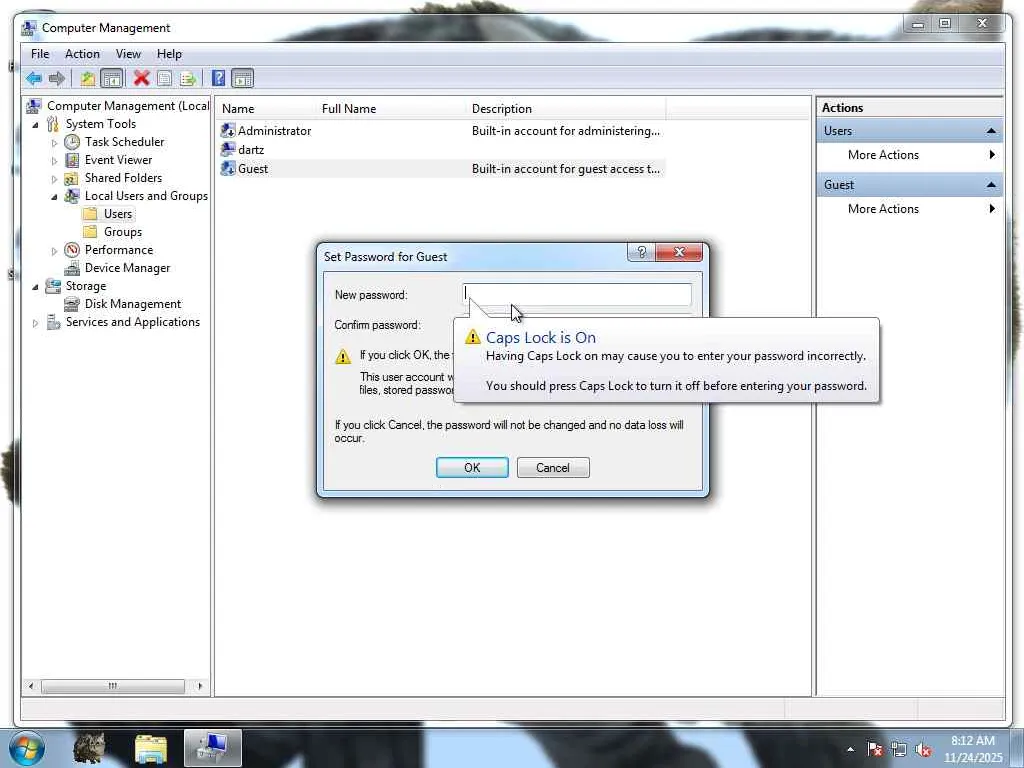Expand the Performance node

(54, 250)
